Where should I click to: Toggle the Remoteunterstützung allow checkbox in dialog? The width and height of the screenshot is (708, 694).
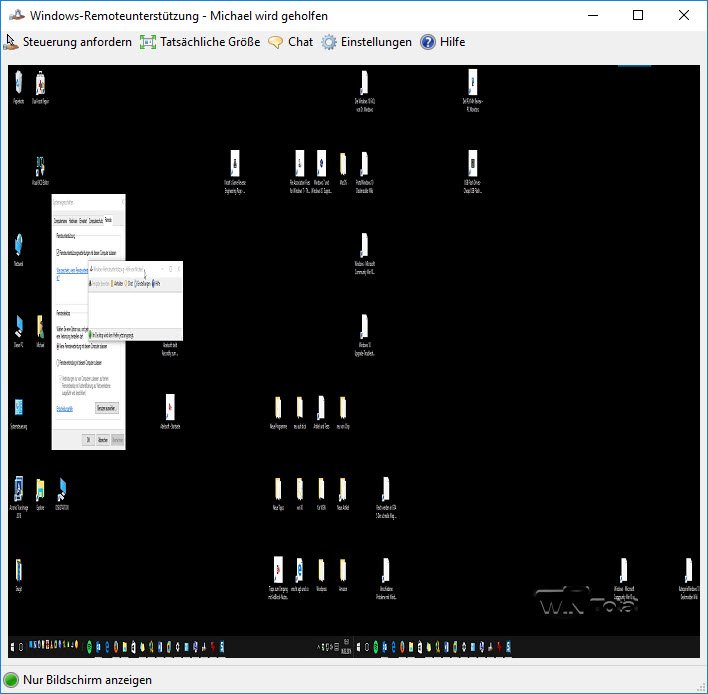pyautogui.click(x=58, y=252)
